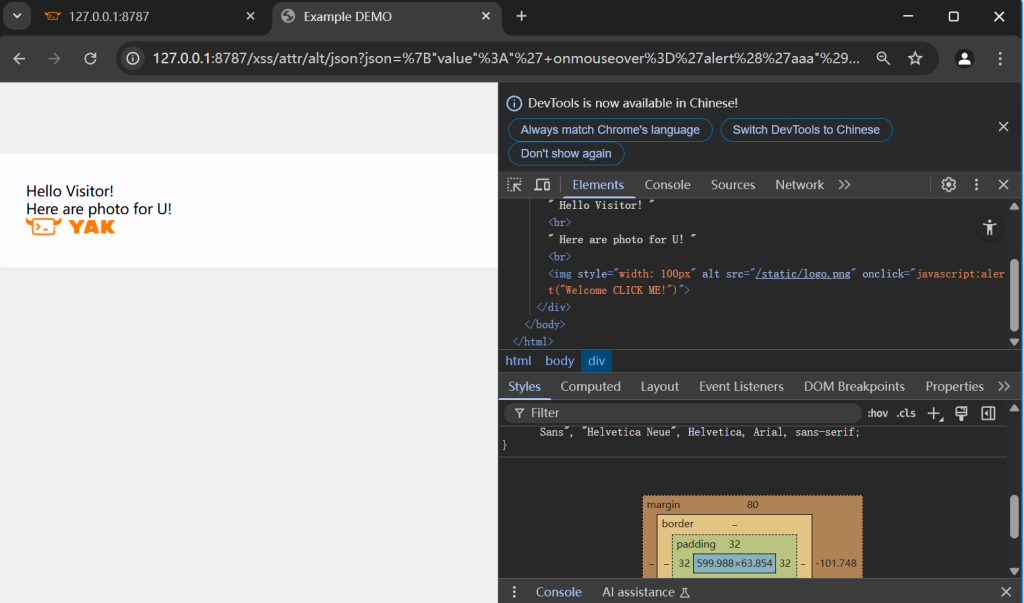
Task: Reload the current browser page
Action: [90, 59]
